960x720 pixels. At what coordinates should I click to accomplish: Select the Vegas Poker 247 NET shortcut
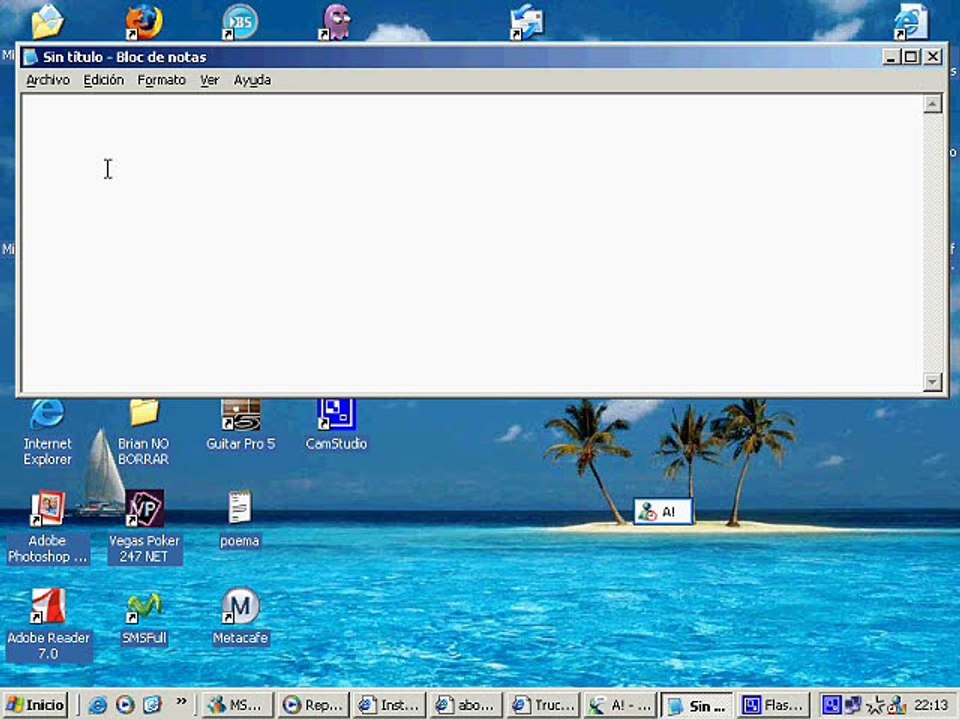point(144,527)
